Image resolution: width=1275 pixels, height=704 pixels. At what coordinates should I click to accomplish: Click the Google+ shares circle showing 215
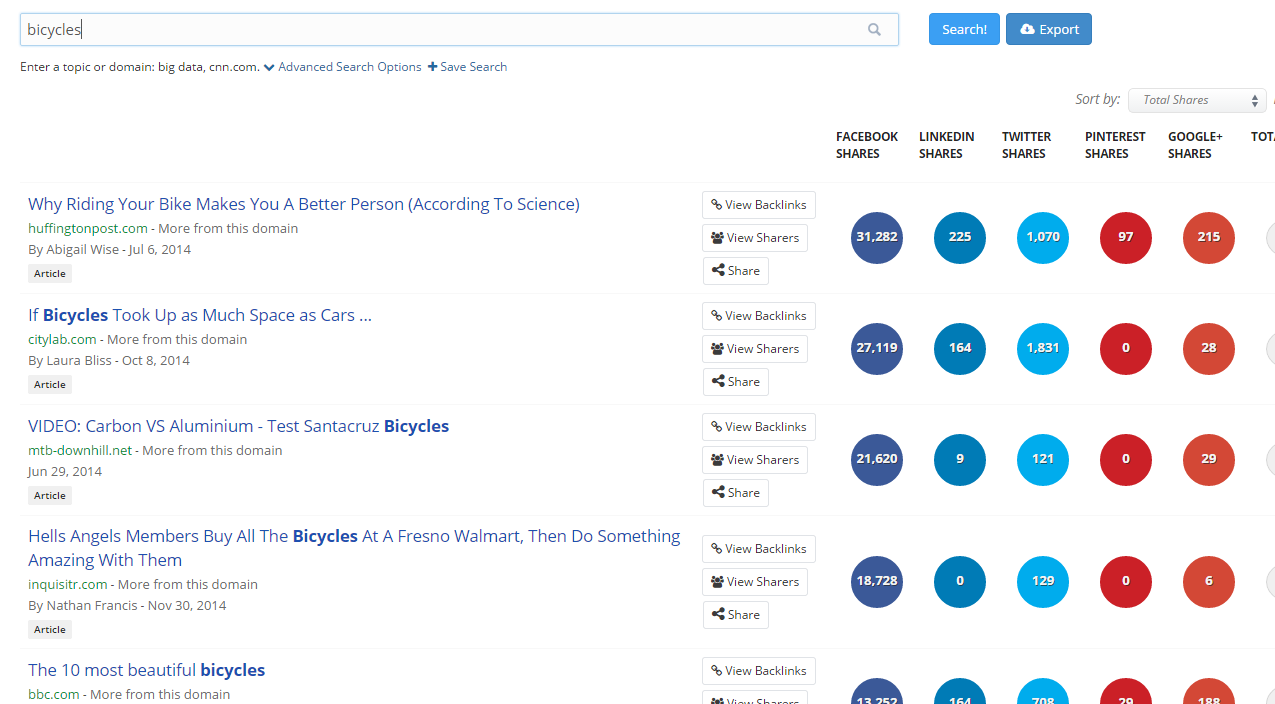click(x=1208, y=237)
